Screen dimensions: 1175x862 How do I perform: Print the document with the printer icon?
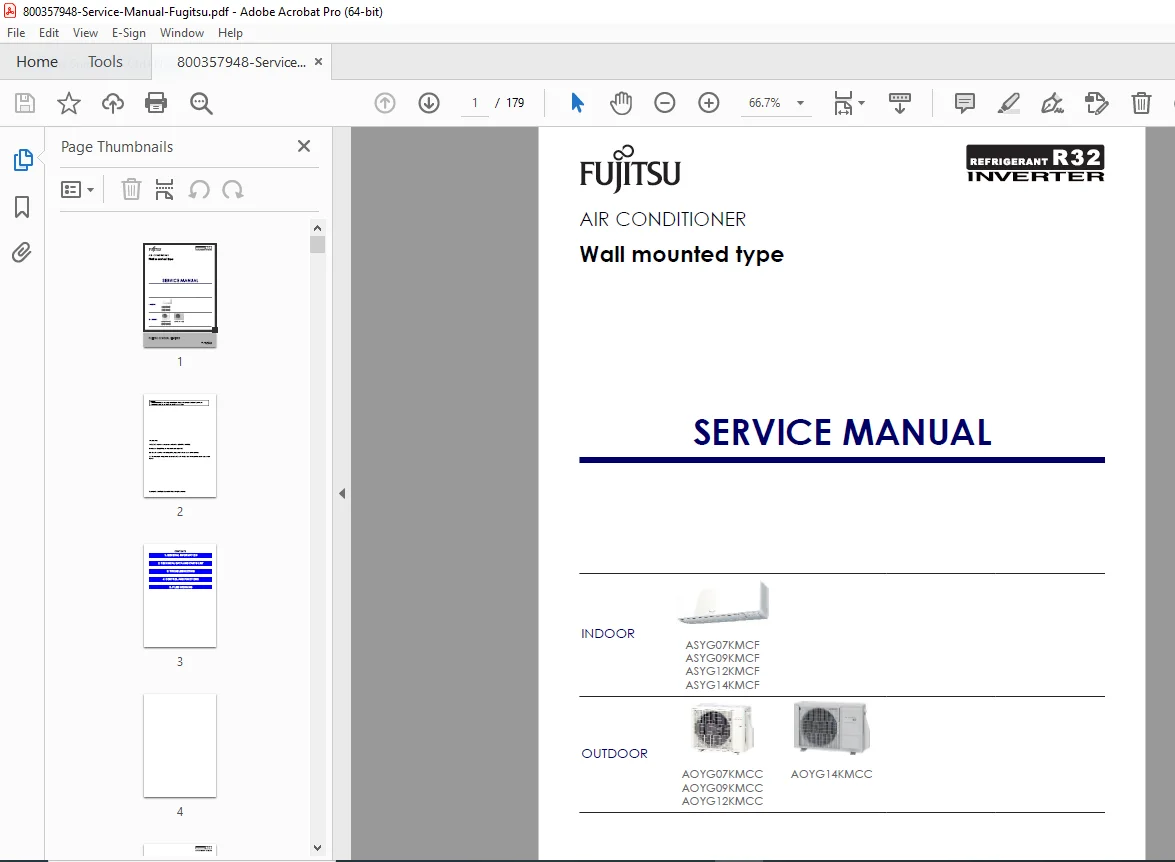pyautogui.click(x=156, y=103)
